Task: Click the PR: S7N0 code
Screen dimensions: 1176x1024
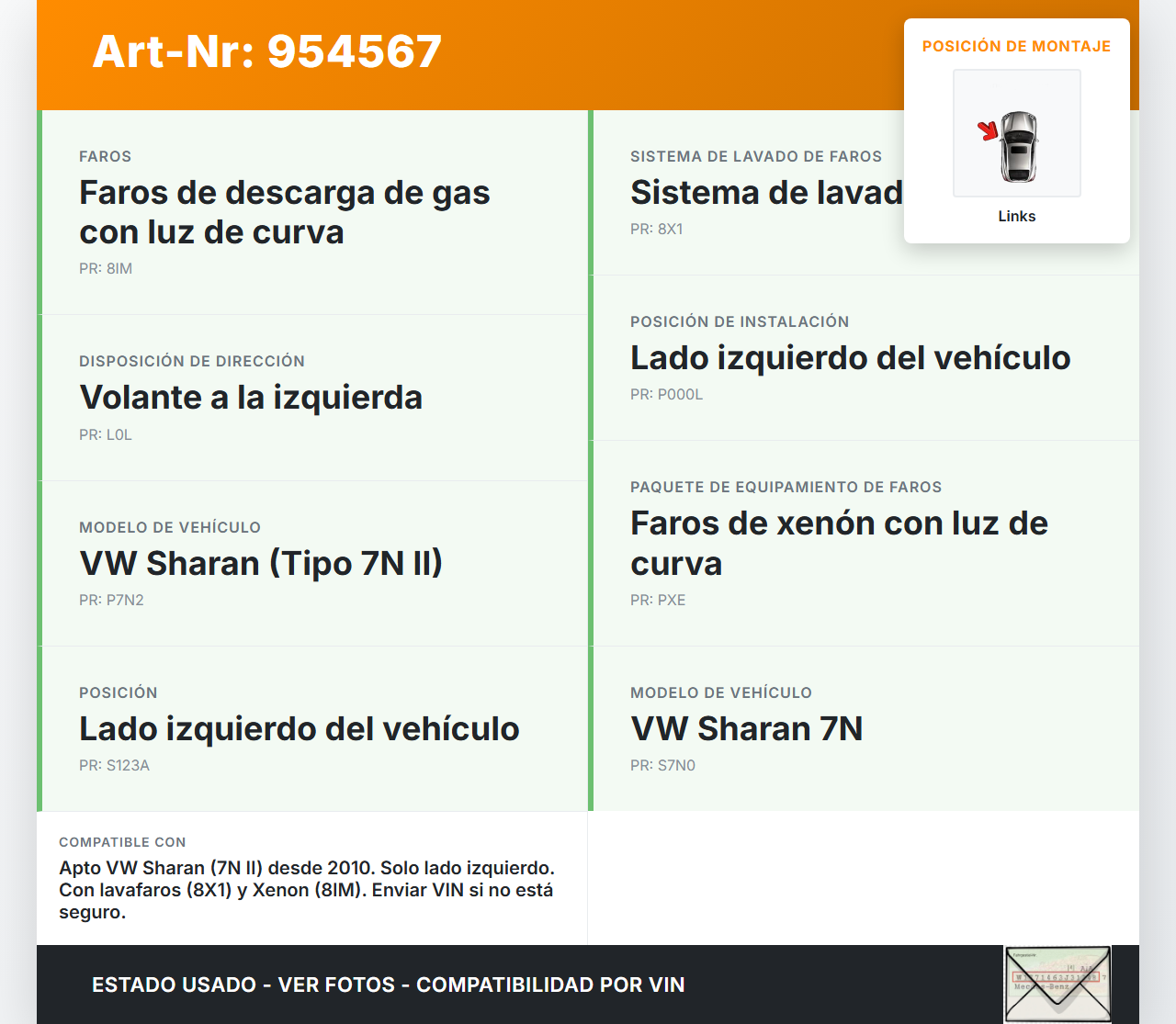Action: pyautogui.click(x=662, y=766)
